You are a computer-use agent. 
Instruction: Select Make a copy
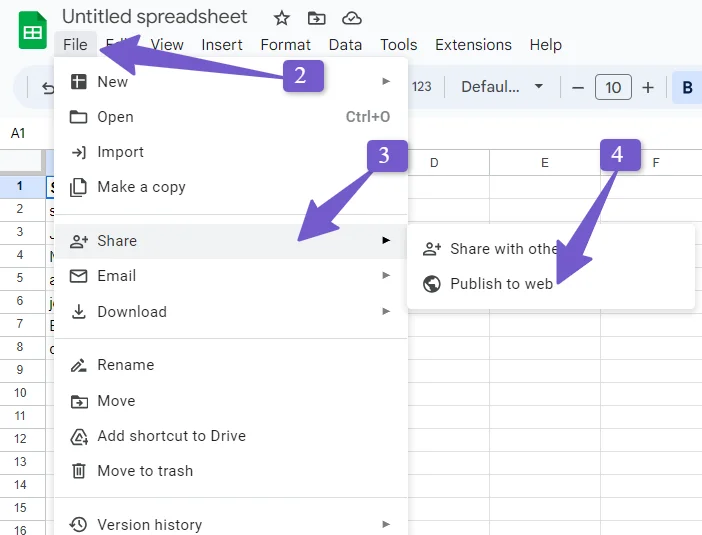[231, 187]
